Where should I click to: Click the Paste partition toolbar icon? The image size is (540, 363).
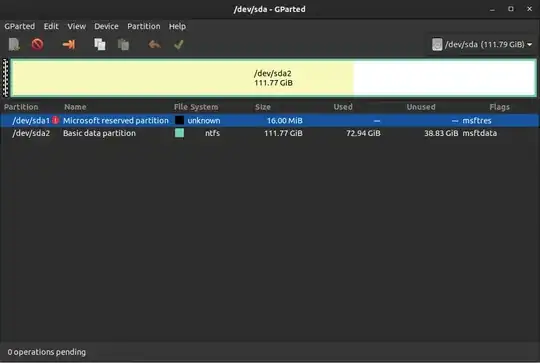point(123,44)
